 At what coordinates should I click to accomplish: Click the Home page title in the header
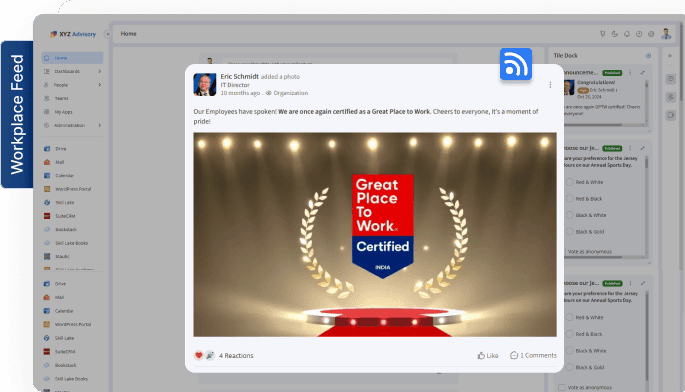coord(128,34)
